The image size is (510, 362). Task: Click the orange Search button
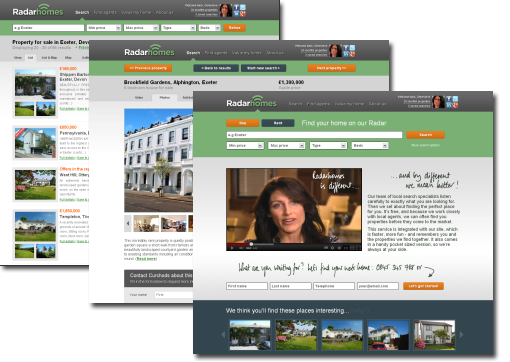tap(425, 135)
